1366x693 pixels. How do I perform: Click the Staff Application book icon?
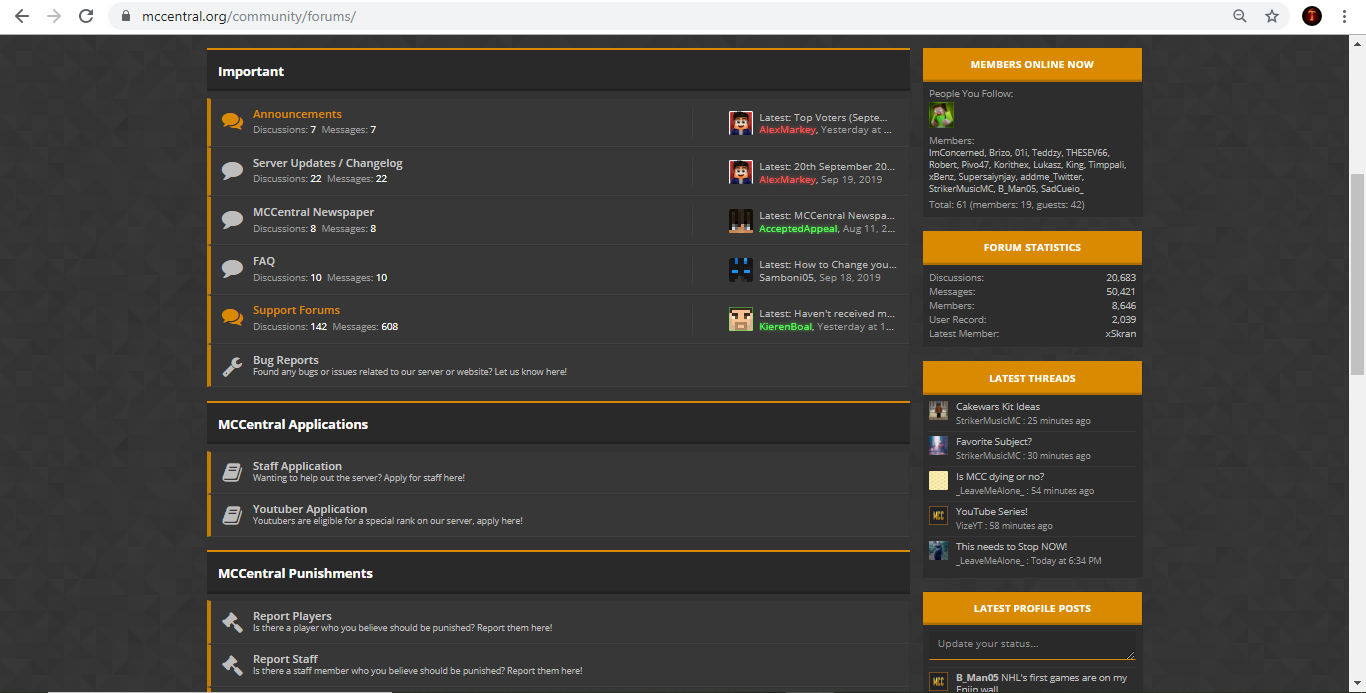point(232,472)
